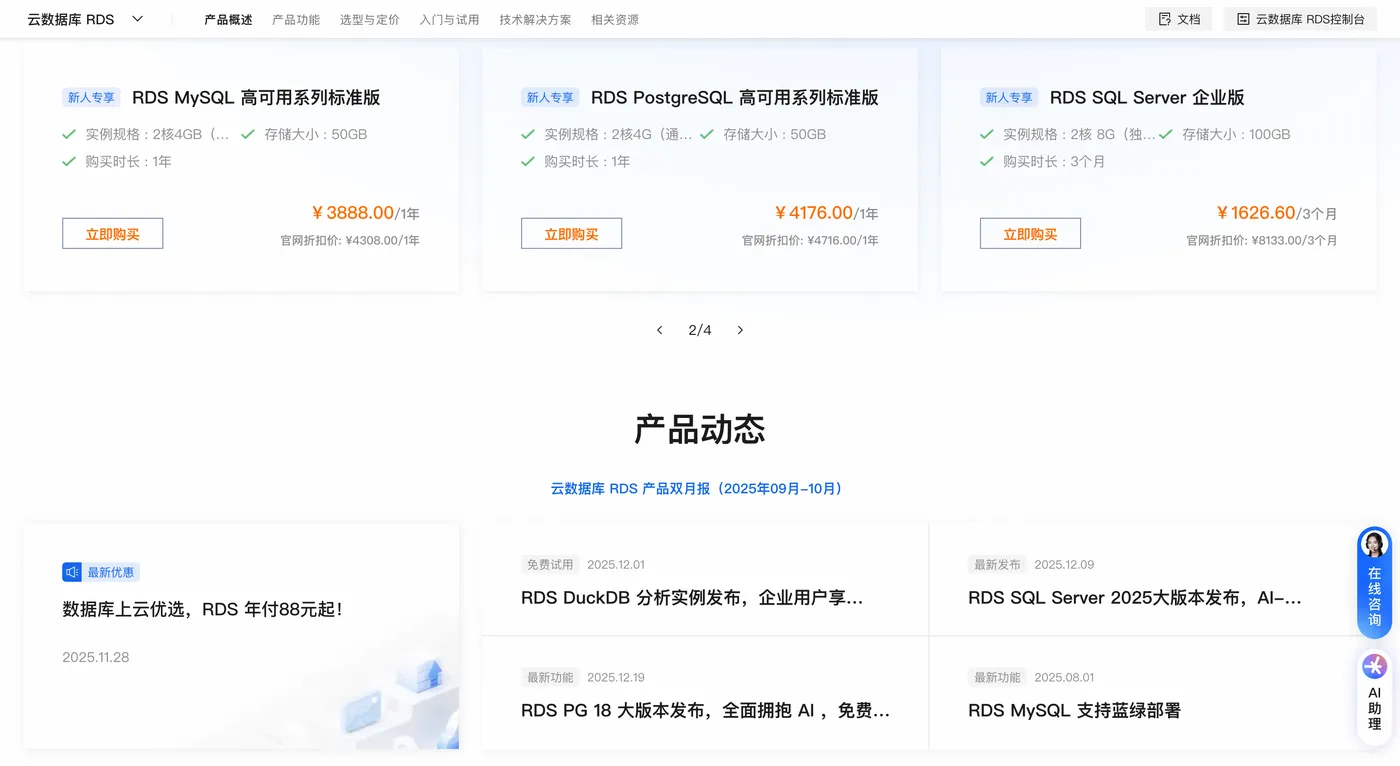Viewport: 1400px width, 766px height.
Task: Click price ¥4176.00/1年 on PostgreSQL card
Action: tap(826, 213)
